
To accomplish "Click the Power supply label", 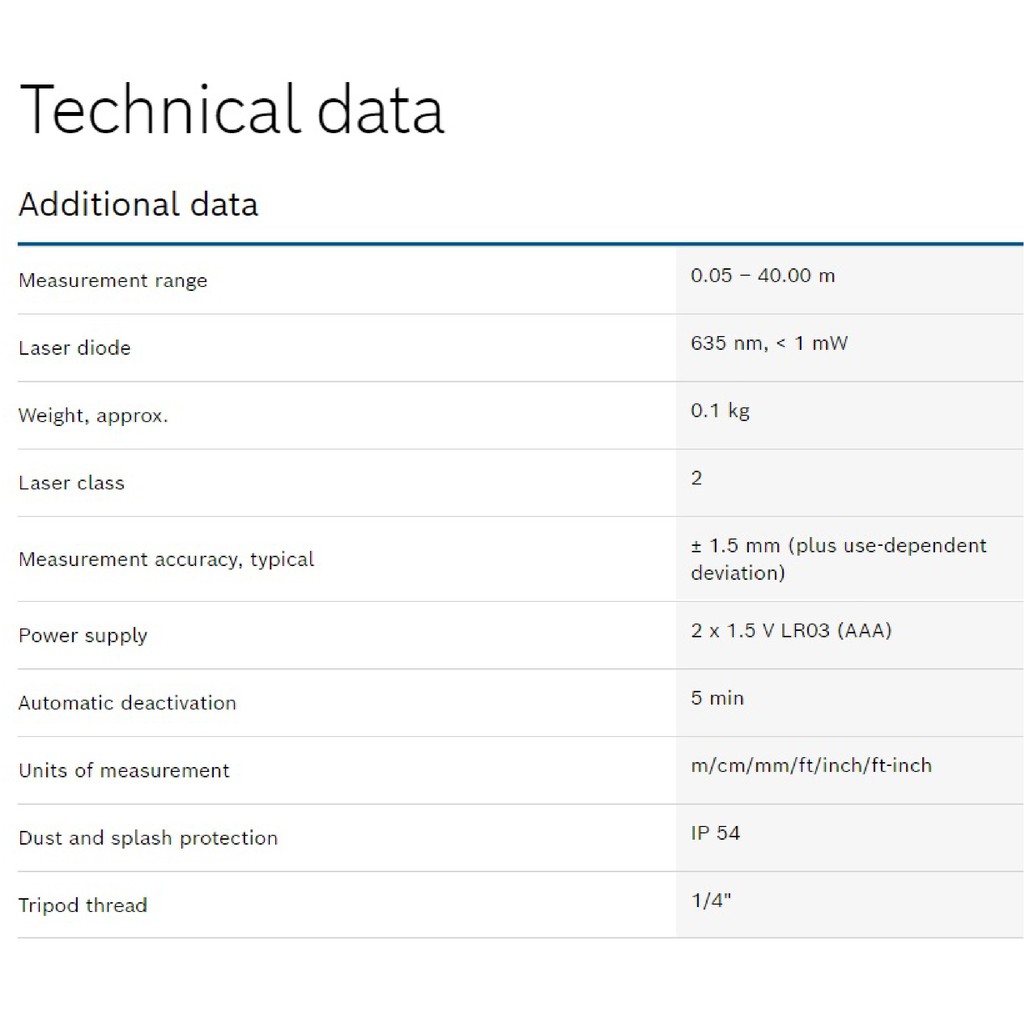I will click(83, 636).
